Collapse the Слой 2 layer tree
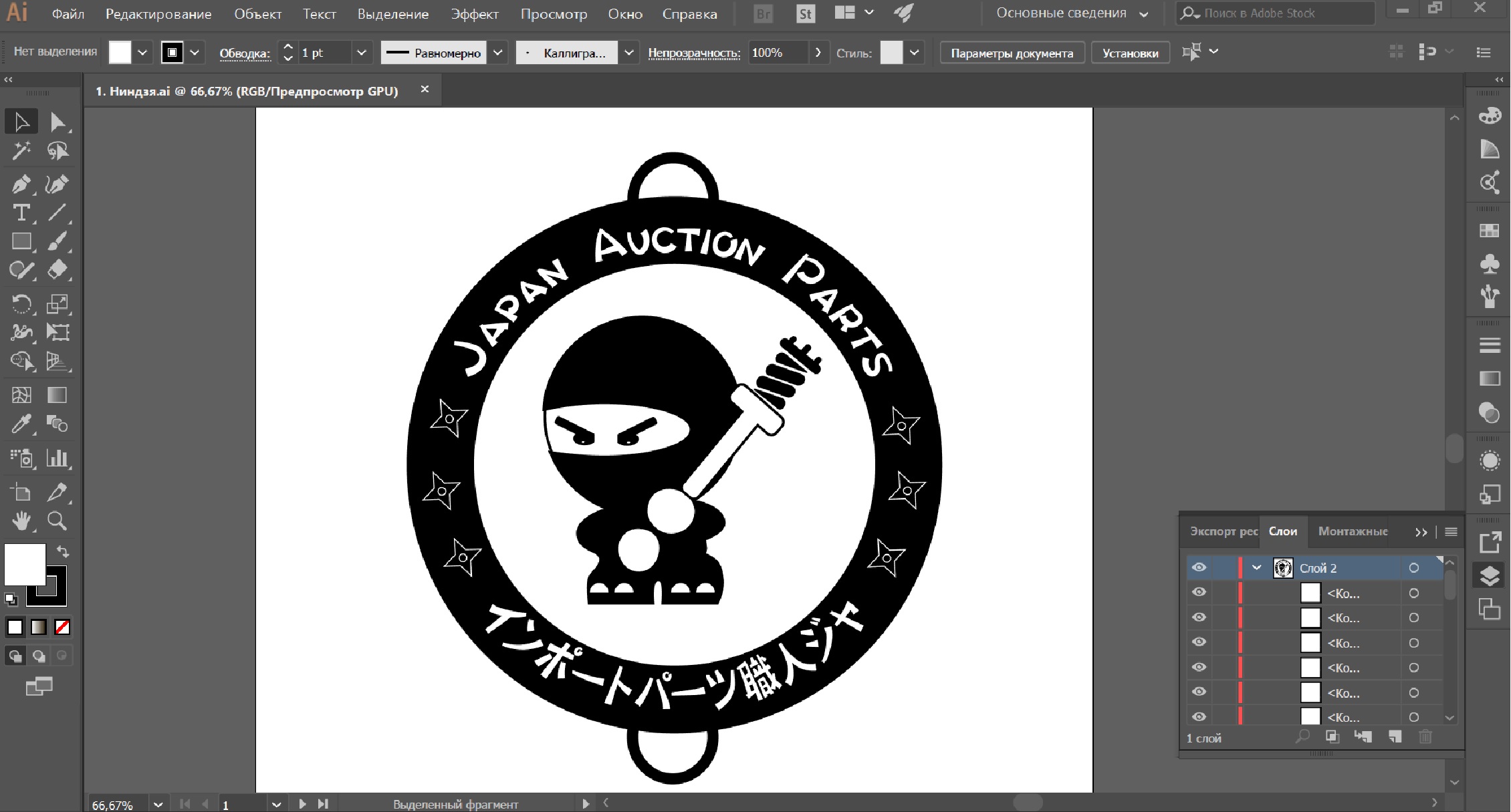This screenshot has width=1511, height=812. click(1256, 567)
